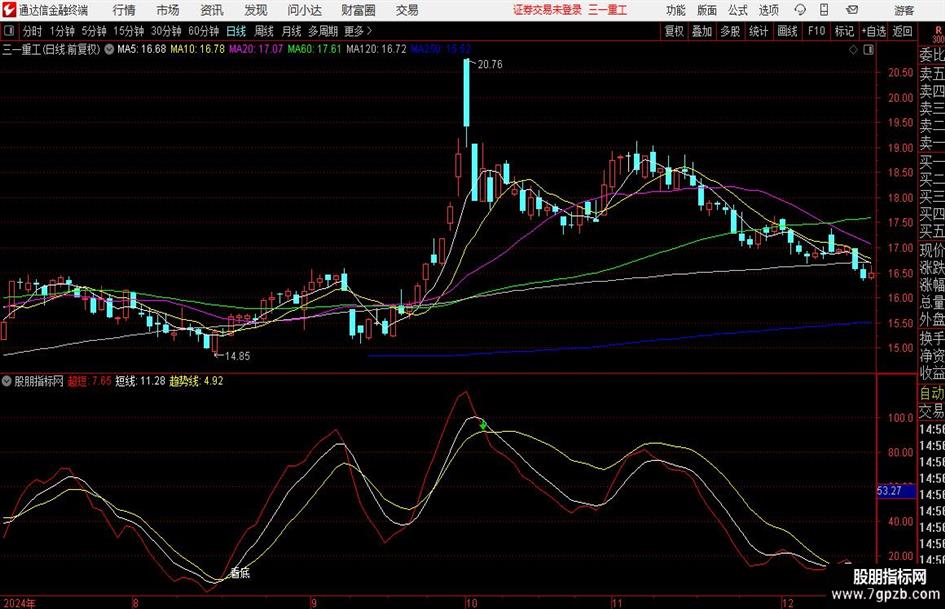Click the 超短: 7.65 indicator value
945x609 pixels.
[90, 381]
